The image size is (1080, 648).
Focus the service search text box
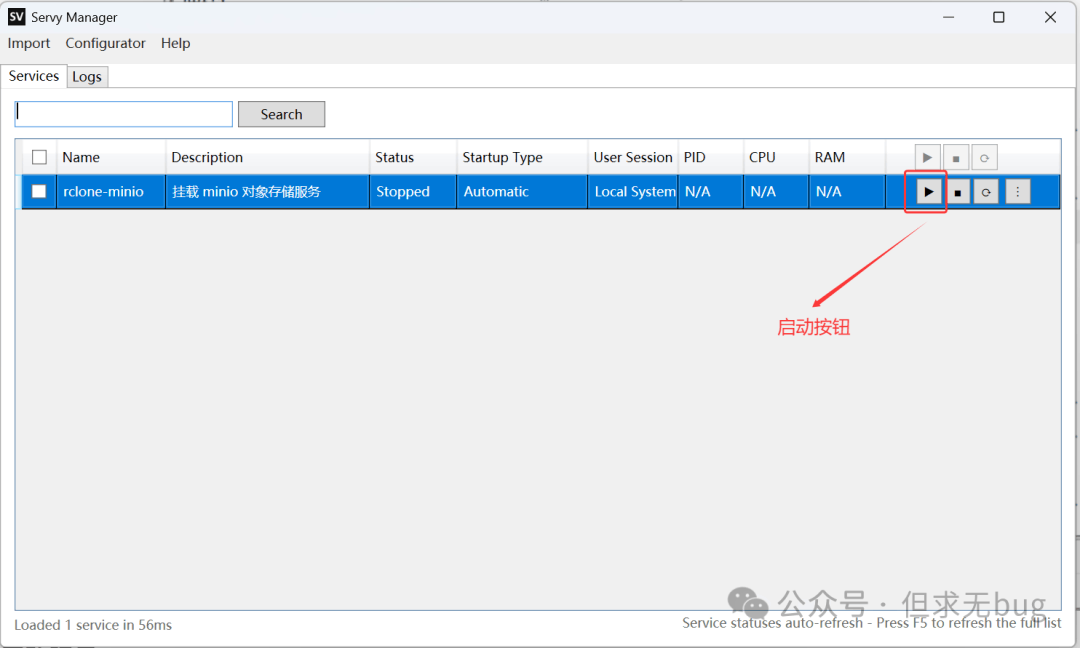pyautogui.click(x=124, y=114)
